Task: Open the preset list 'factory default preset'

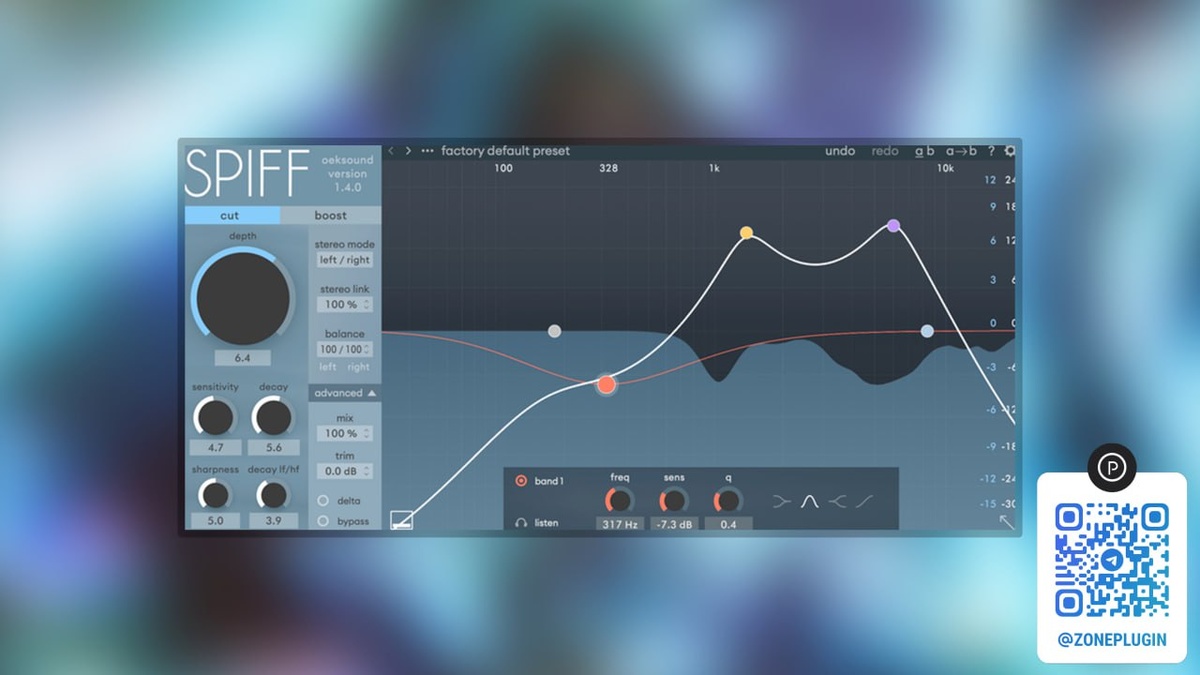Action: pyautogui.click(x=505, y=151)
